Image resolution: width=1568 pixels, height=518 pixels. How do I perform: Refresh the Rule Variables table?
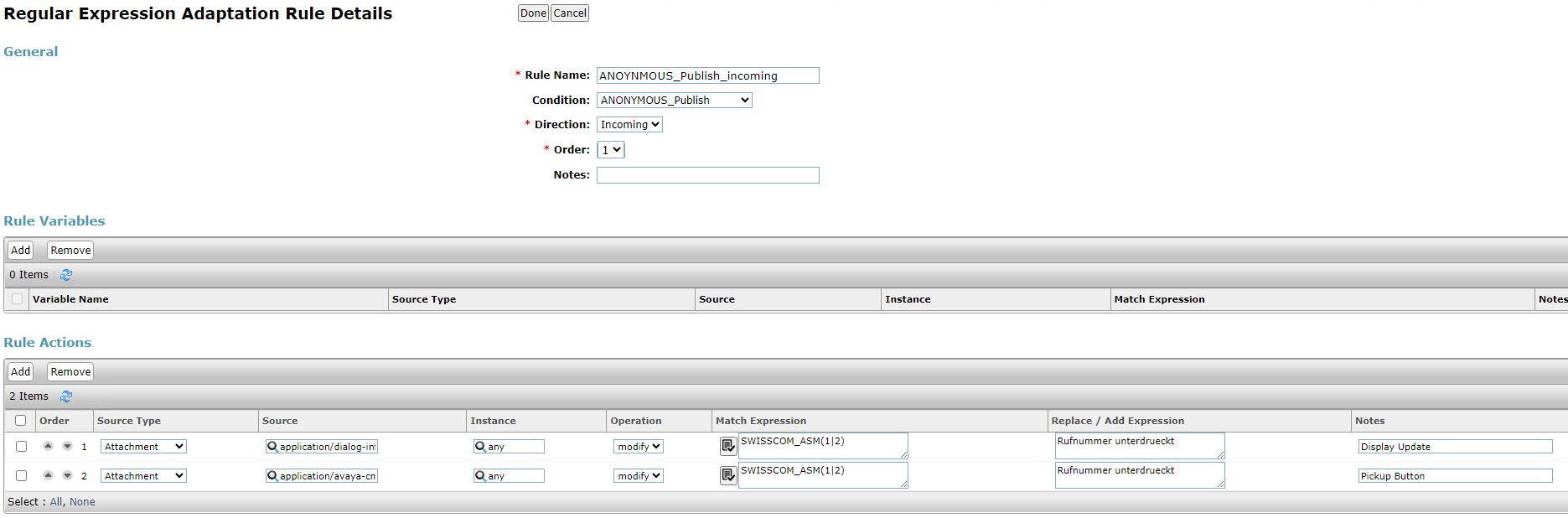point(66,275)
